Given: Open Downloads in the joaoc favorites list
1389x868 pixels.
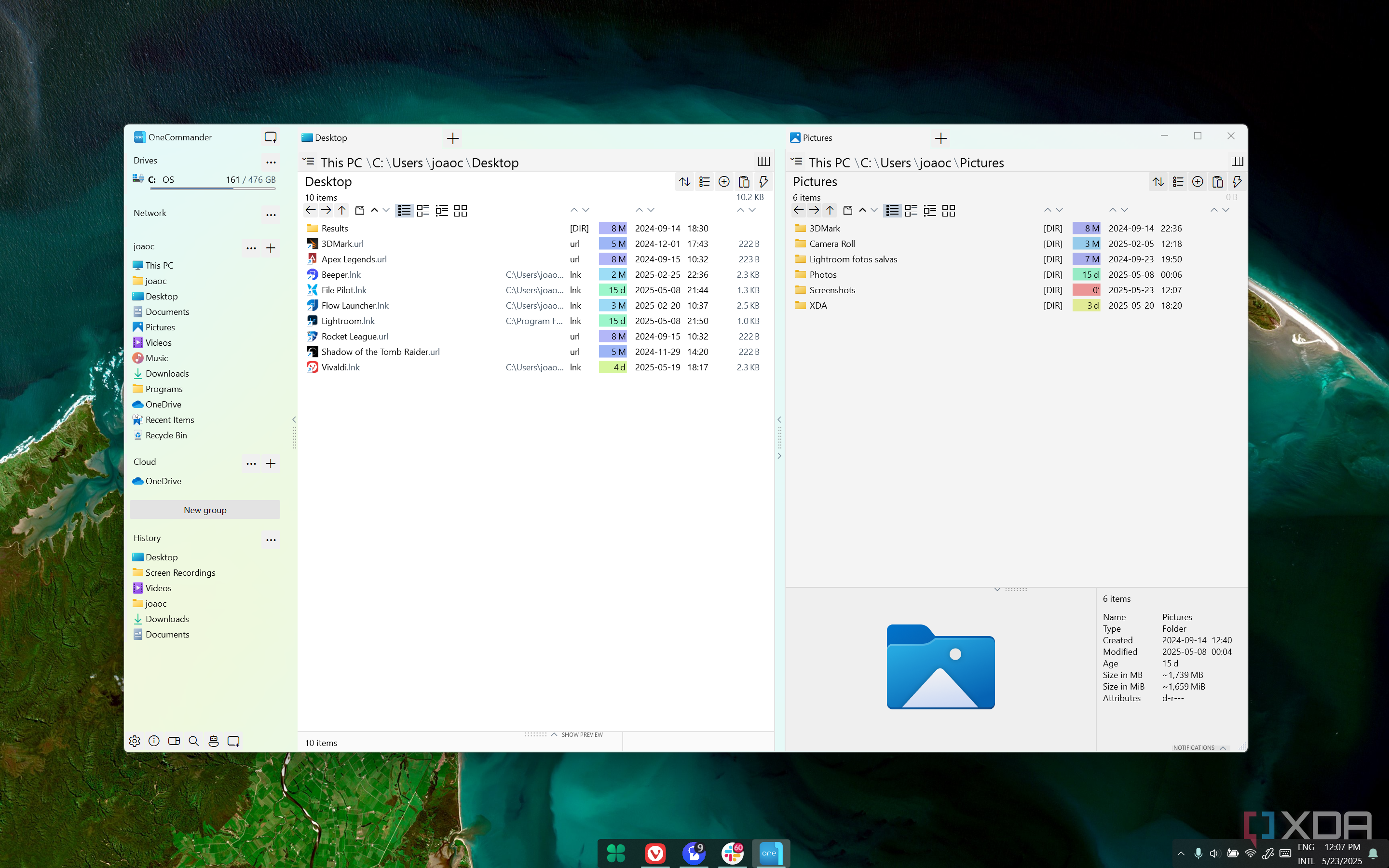Looking at the screenshot, I should [x=166, y=374].
